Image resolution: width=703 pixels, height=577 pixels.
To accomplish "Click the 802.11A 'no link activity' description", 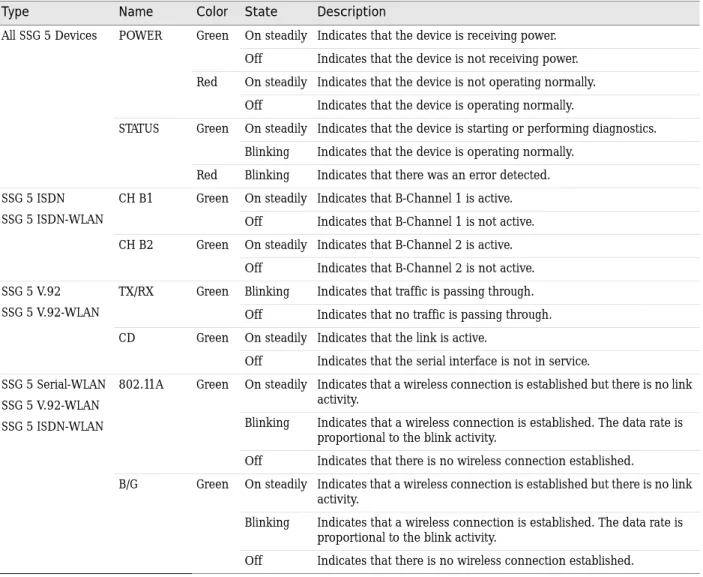I will (x=505, y=392).
